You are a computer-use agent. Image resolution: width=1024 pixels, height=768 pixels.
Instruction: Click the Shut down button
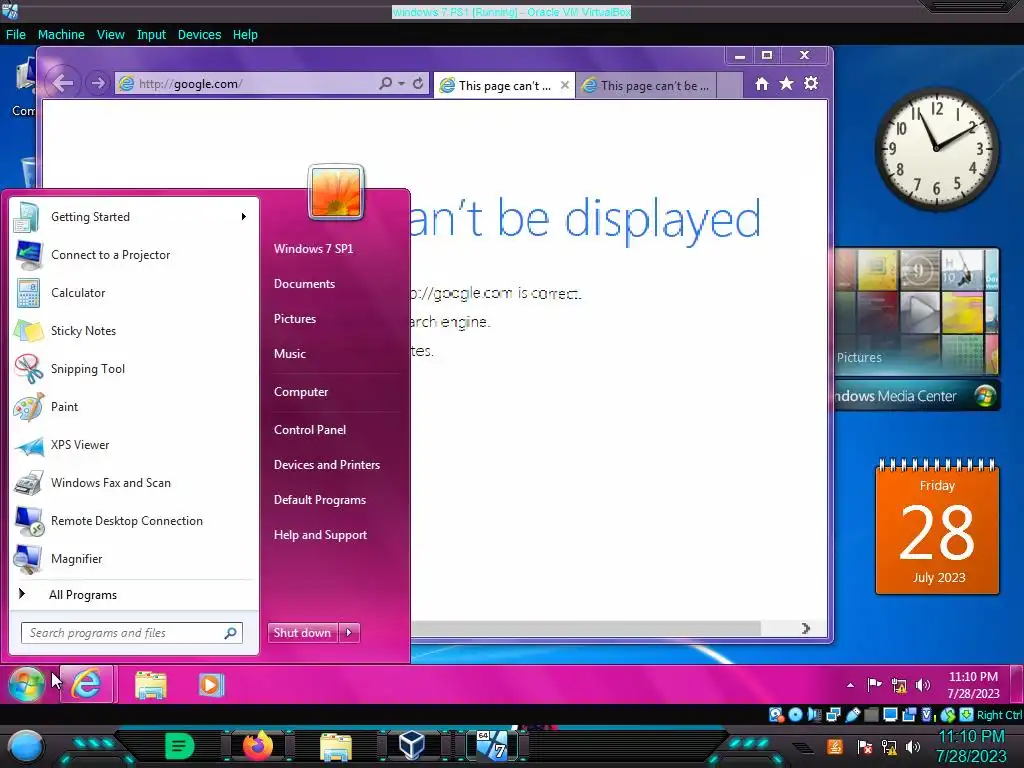(x=302, y=633)
